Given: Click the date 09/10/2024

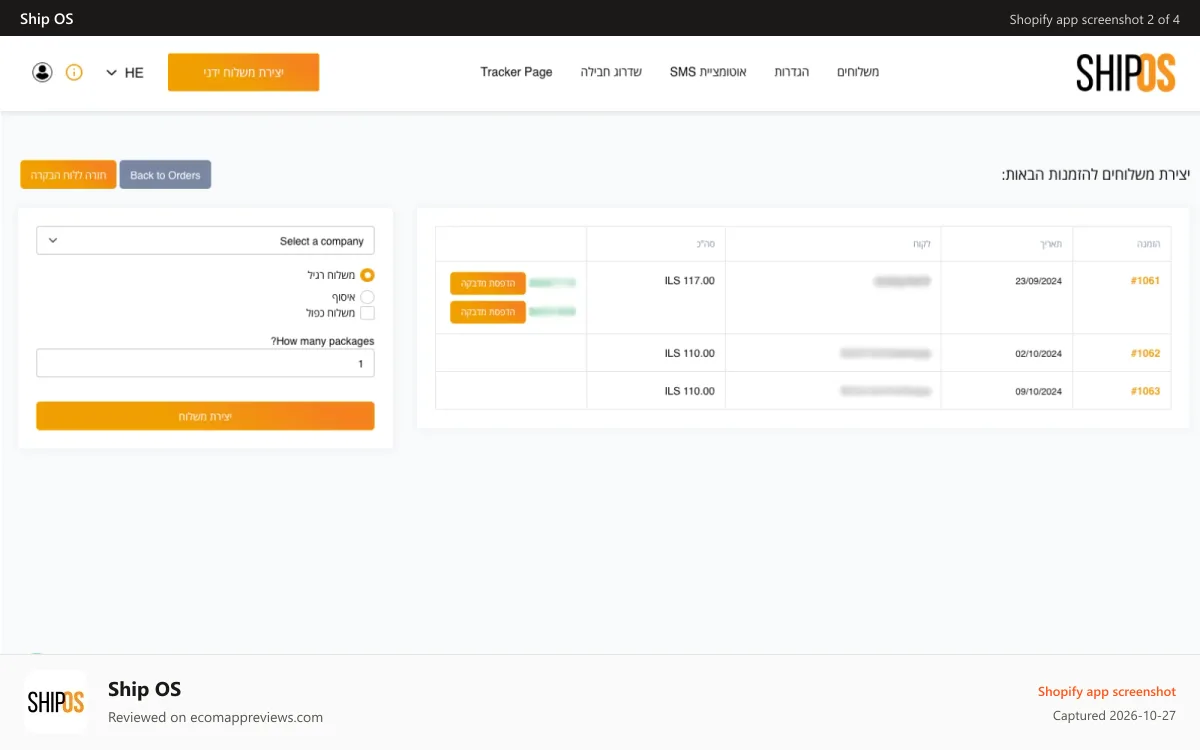Looking at the screenshot, I should 1038,392.
